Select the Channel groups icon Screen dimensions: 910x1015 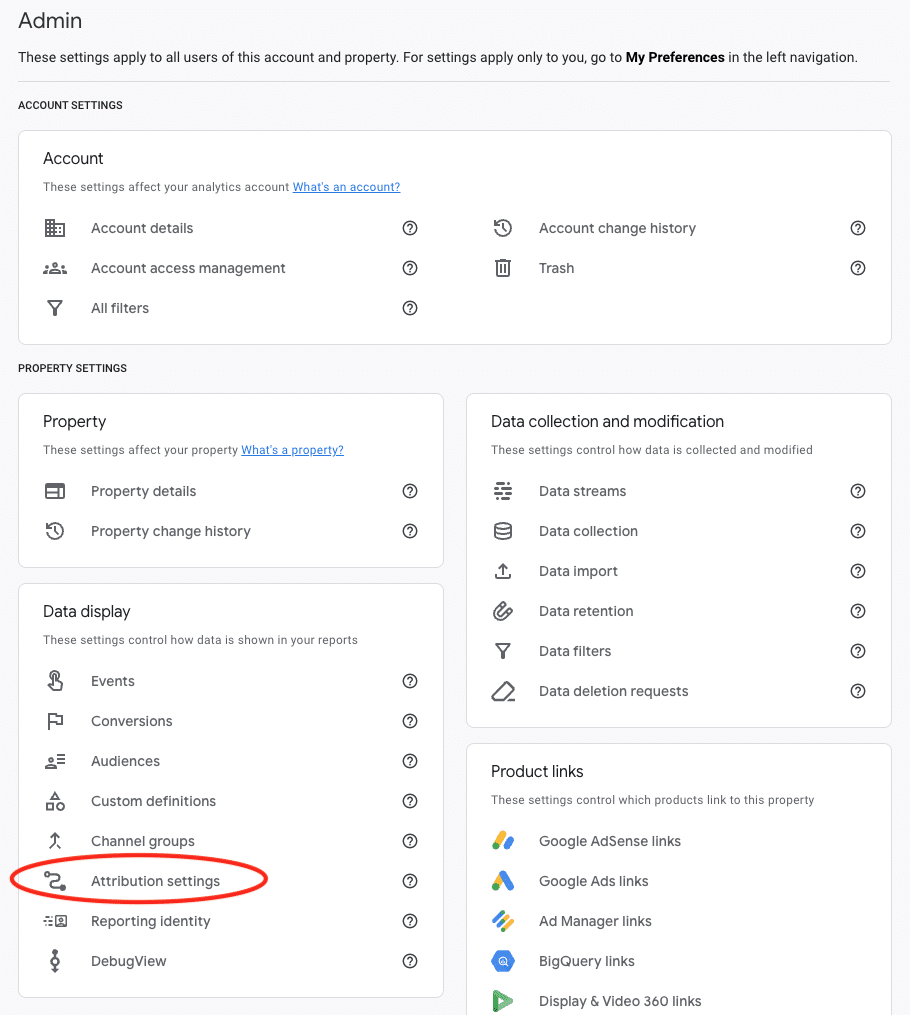[x=55, y=841]
